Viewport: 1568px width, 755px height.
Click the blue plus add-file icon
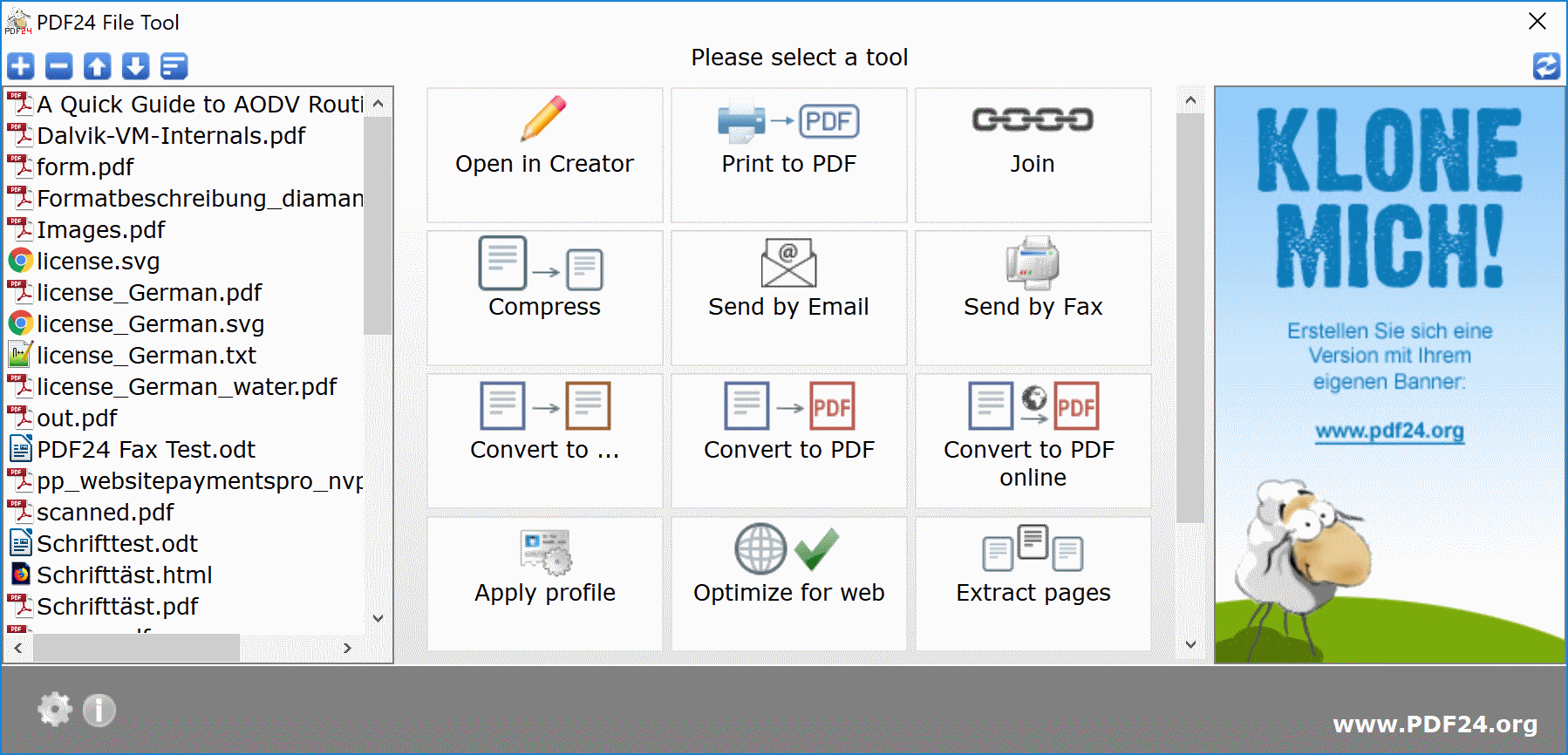point(21,66)
